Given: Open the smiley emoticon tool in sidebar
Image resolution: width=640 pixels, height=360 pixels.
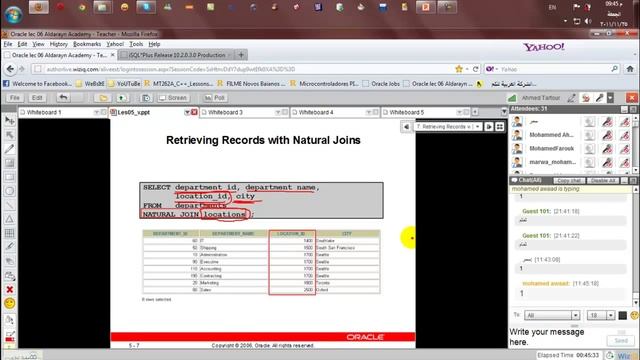Looking at the screenshot, I should click(x=9, y=303).
